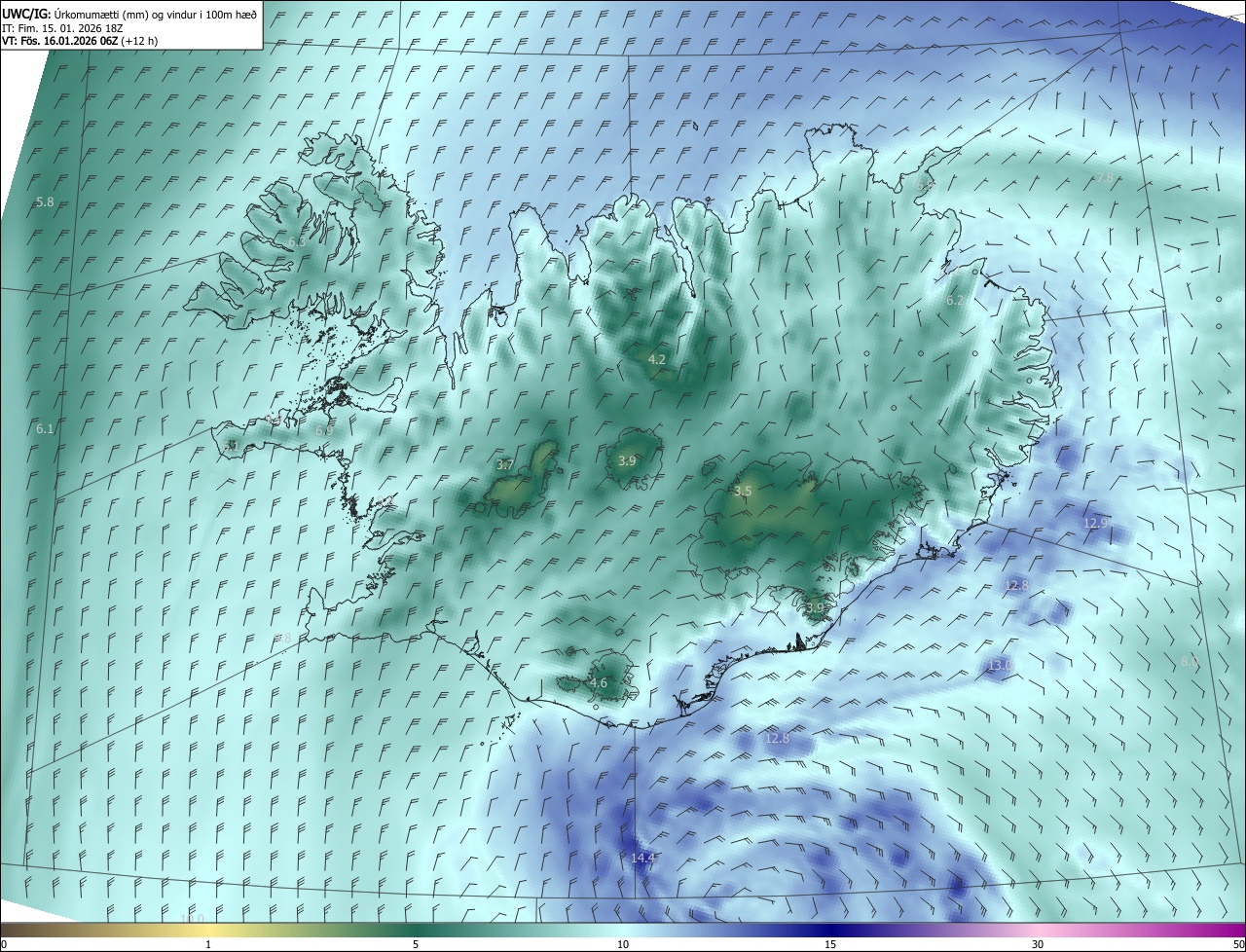Click the 13.0 value southeast of Iceland

(x=1000, y=665)
